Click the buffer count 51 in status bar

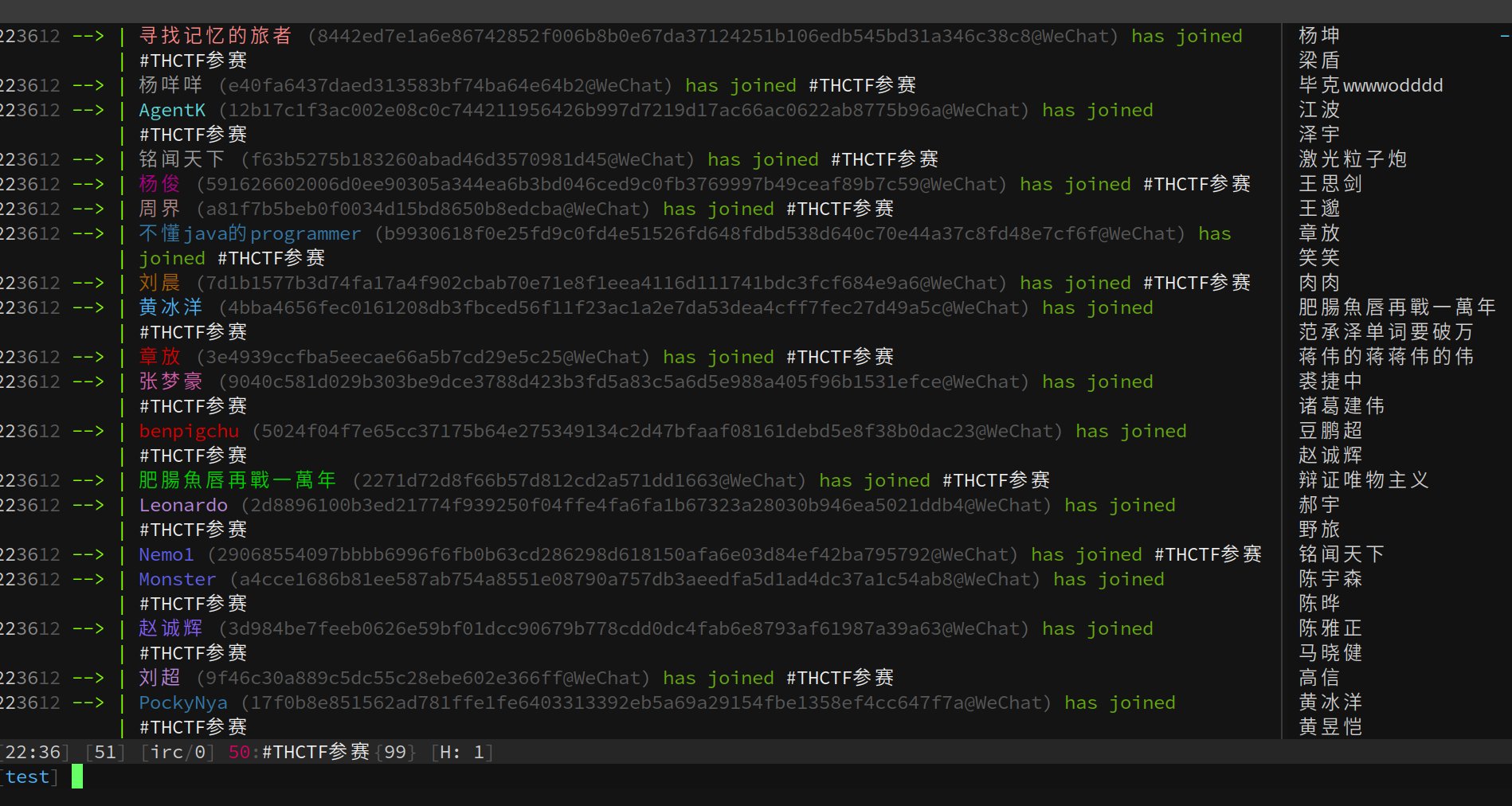(x=105, y=752)
